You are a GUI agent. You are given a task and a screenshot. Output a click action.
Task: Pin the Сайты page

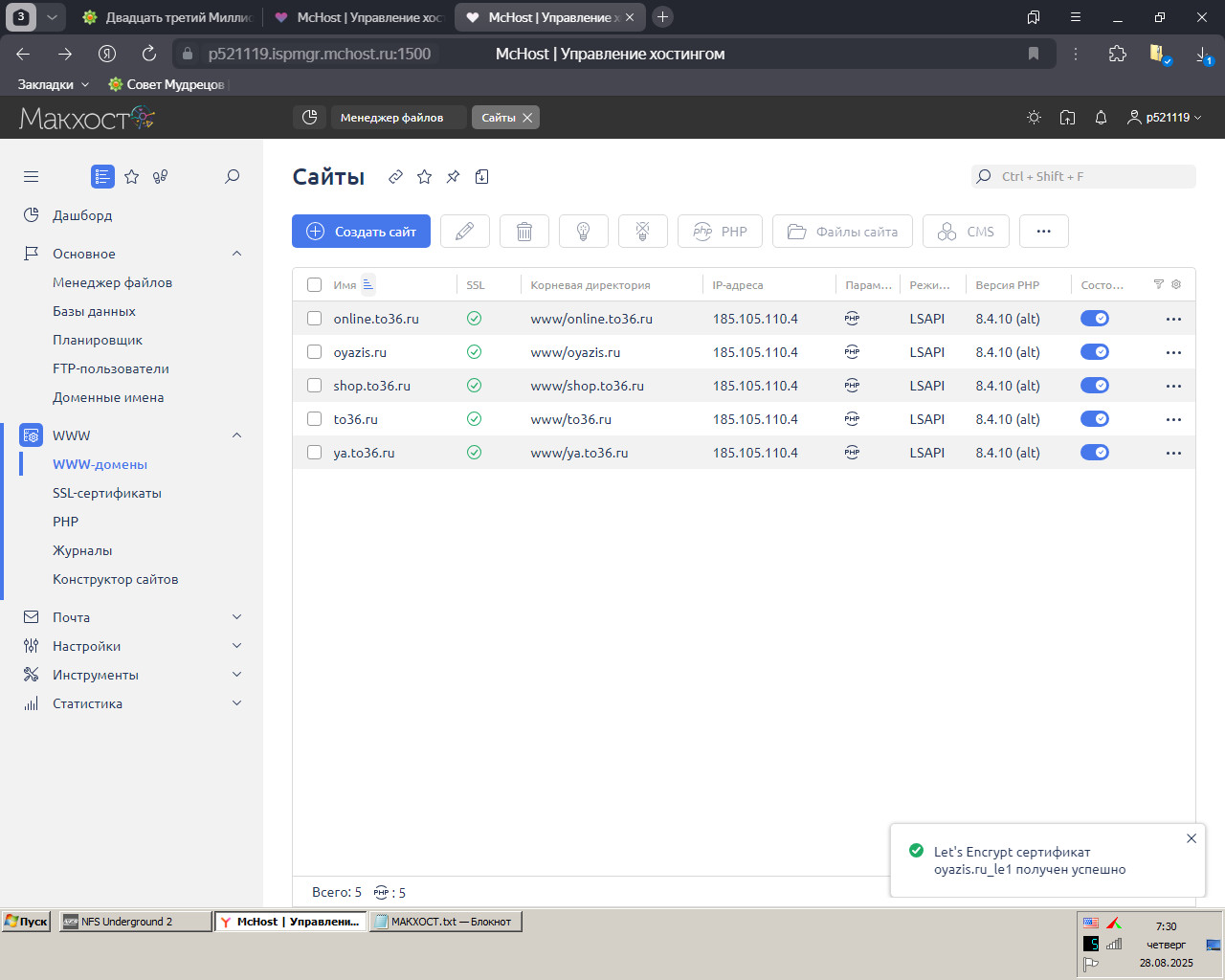point(453,176)
